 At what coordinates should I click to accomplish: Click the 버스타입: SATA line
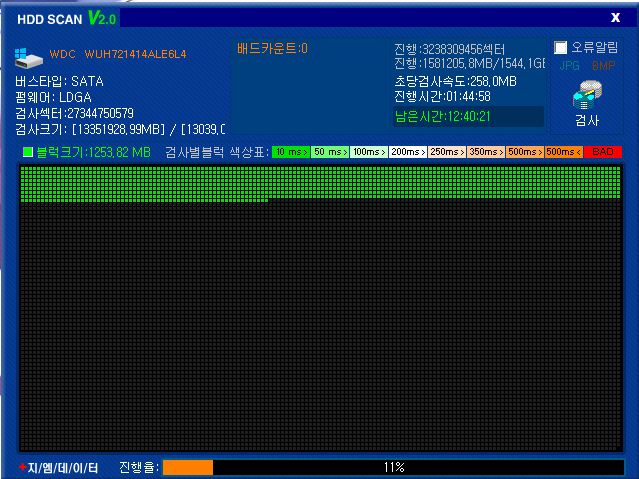pyautogui.click(x=59, y=82)
